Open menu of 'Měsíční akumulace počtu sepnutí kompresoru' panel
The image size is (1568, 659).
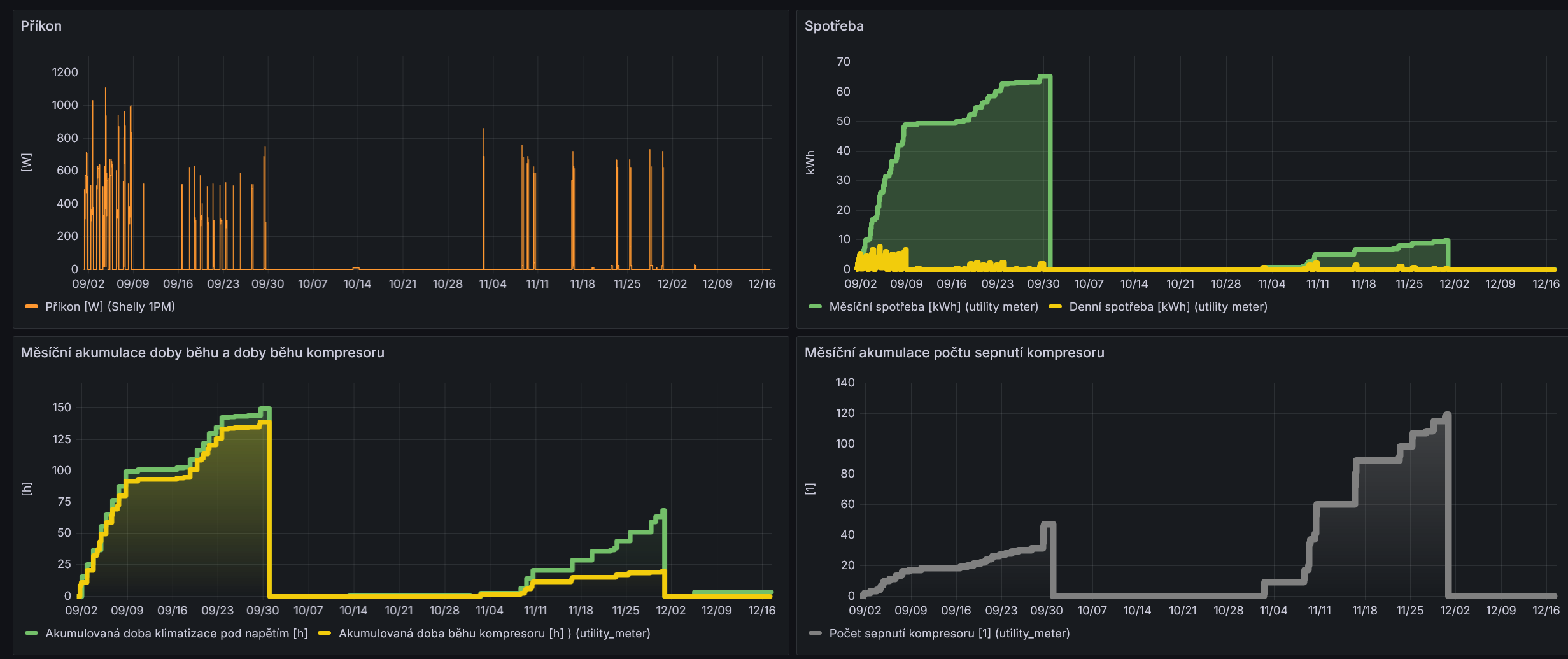point(954,353)
